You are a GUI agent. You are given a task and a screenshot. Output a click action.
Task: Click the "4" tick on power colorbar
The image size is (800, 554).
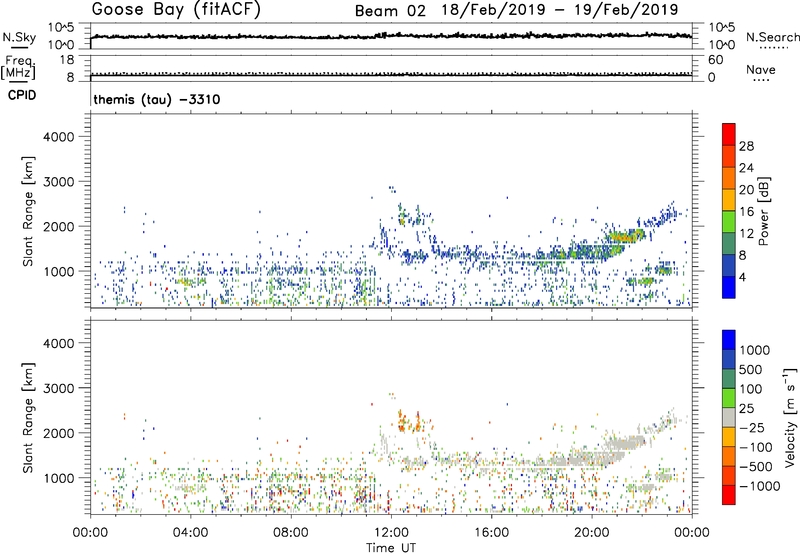742,278
